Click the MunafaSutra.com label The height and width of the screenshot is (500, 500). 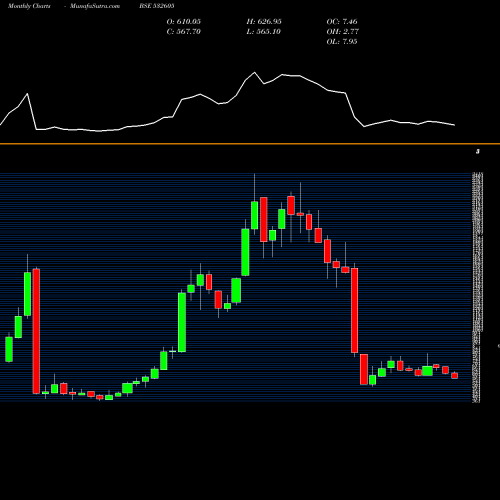[95, 6]
